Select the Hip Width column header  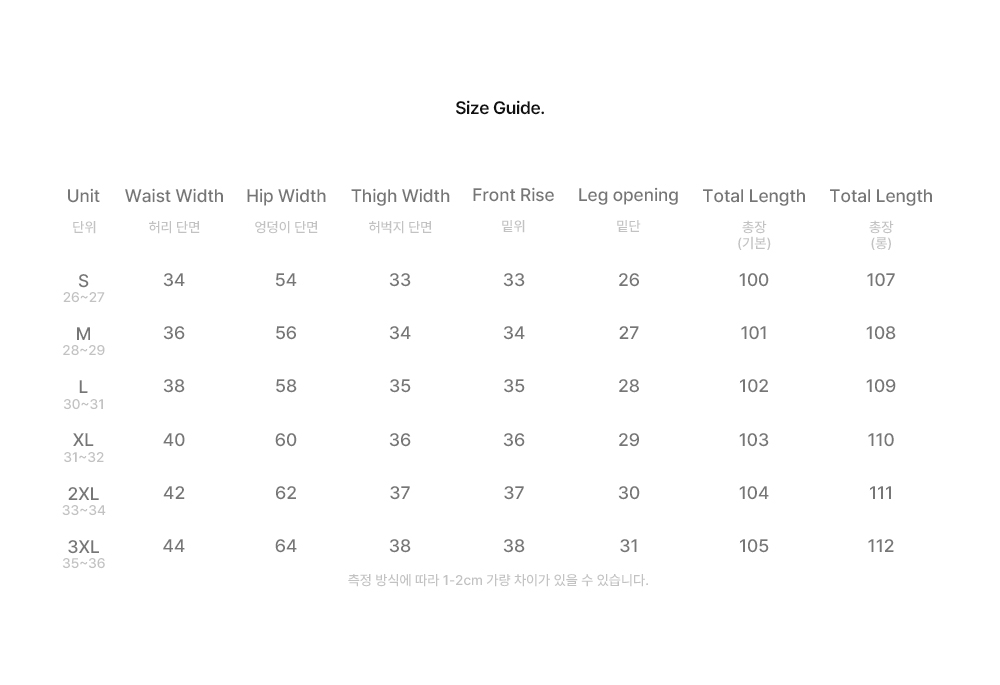pyautogui.click(x=286, y=196)
